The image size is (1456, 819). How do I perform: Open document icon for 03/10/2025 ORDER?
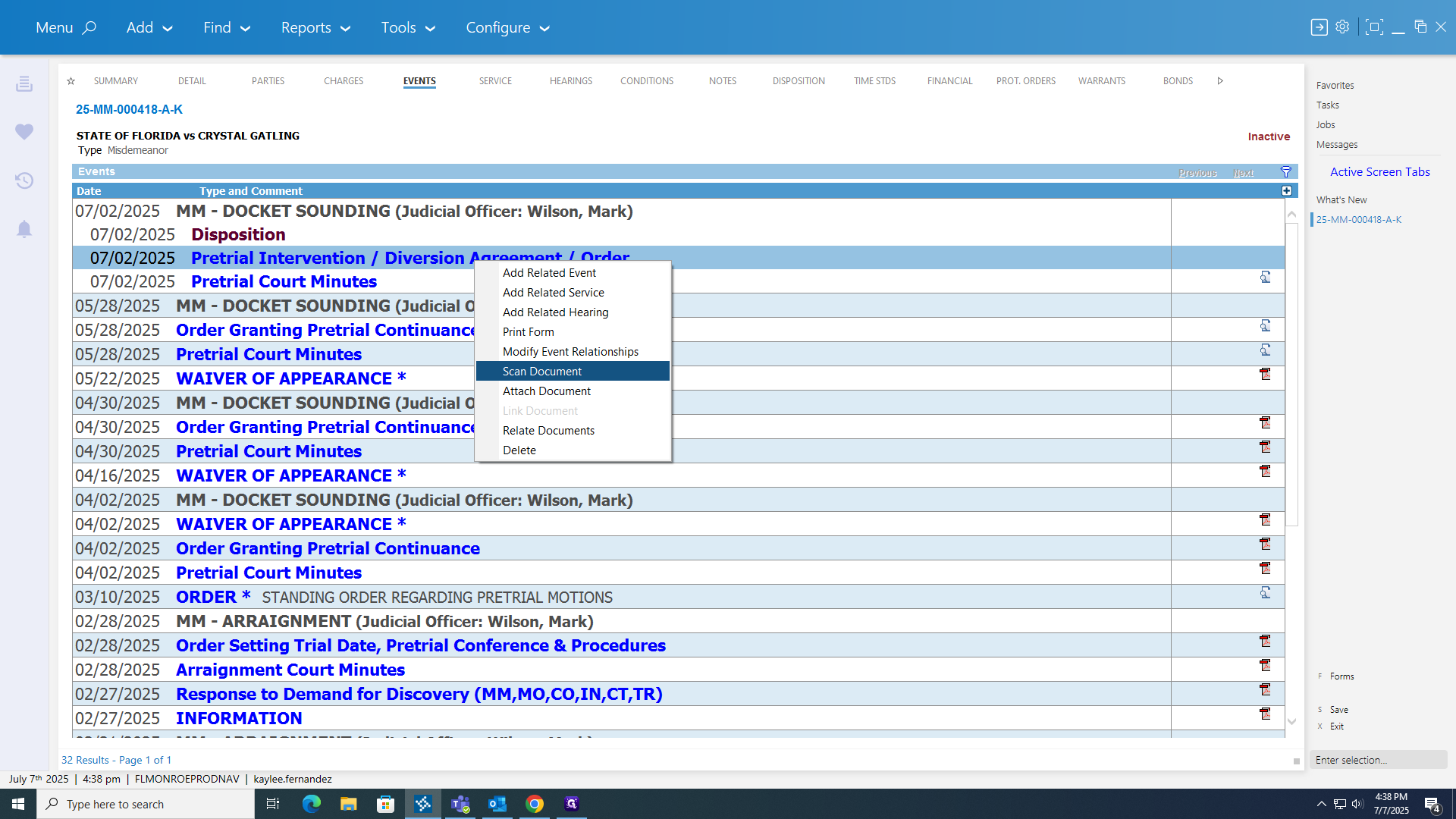pyautogui.click(x=1265, y=593)
